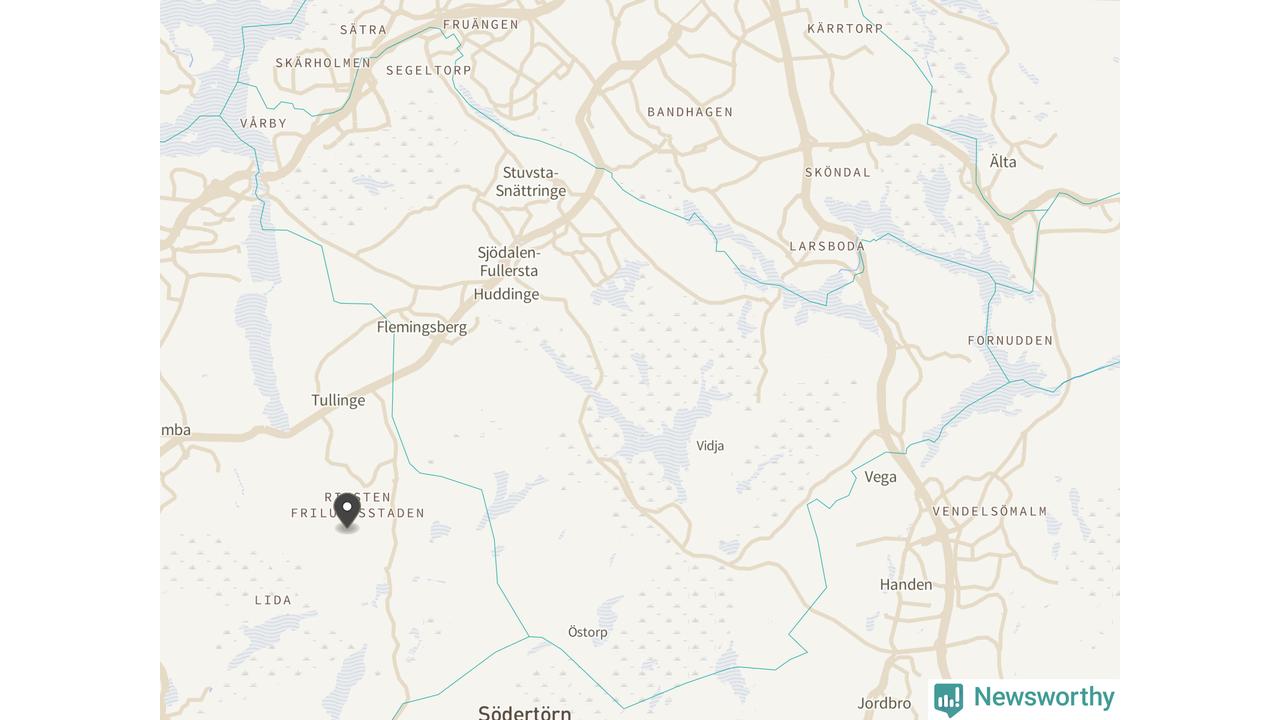
Task: Click the Vega map label
Action: 880,477
